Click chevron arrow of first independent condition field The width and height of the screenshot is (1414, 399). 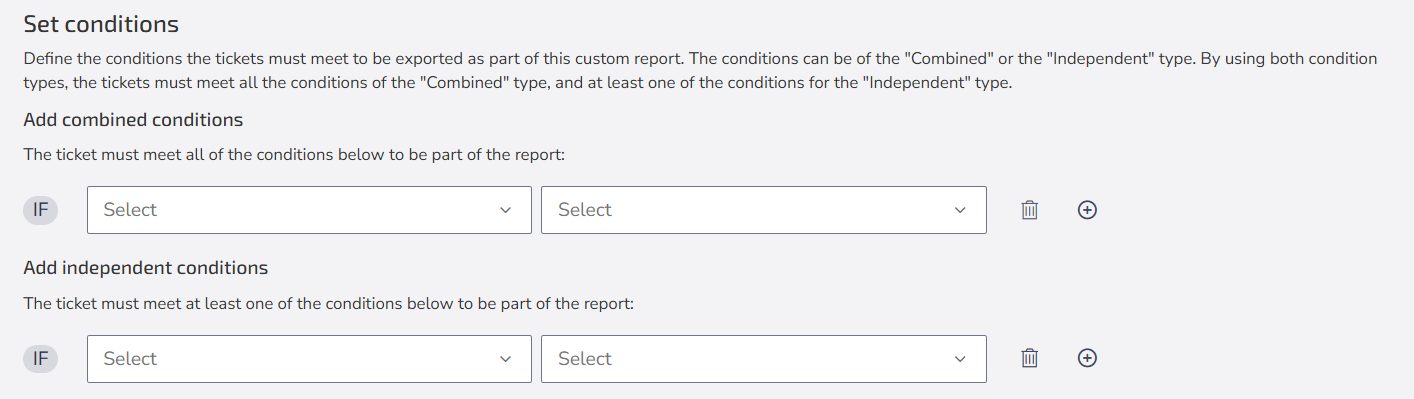click(x=505, y=359)
